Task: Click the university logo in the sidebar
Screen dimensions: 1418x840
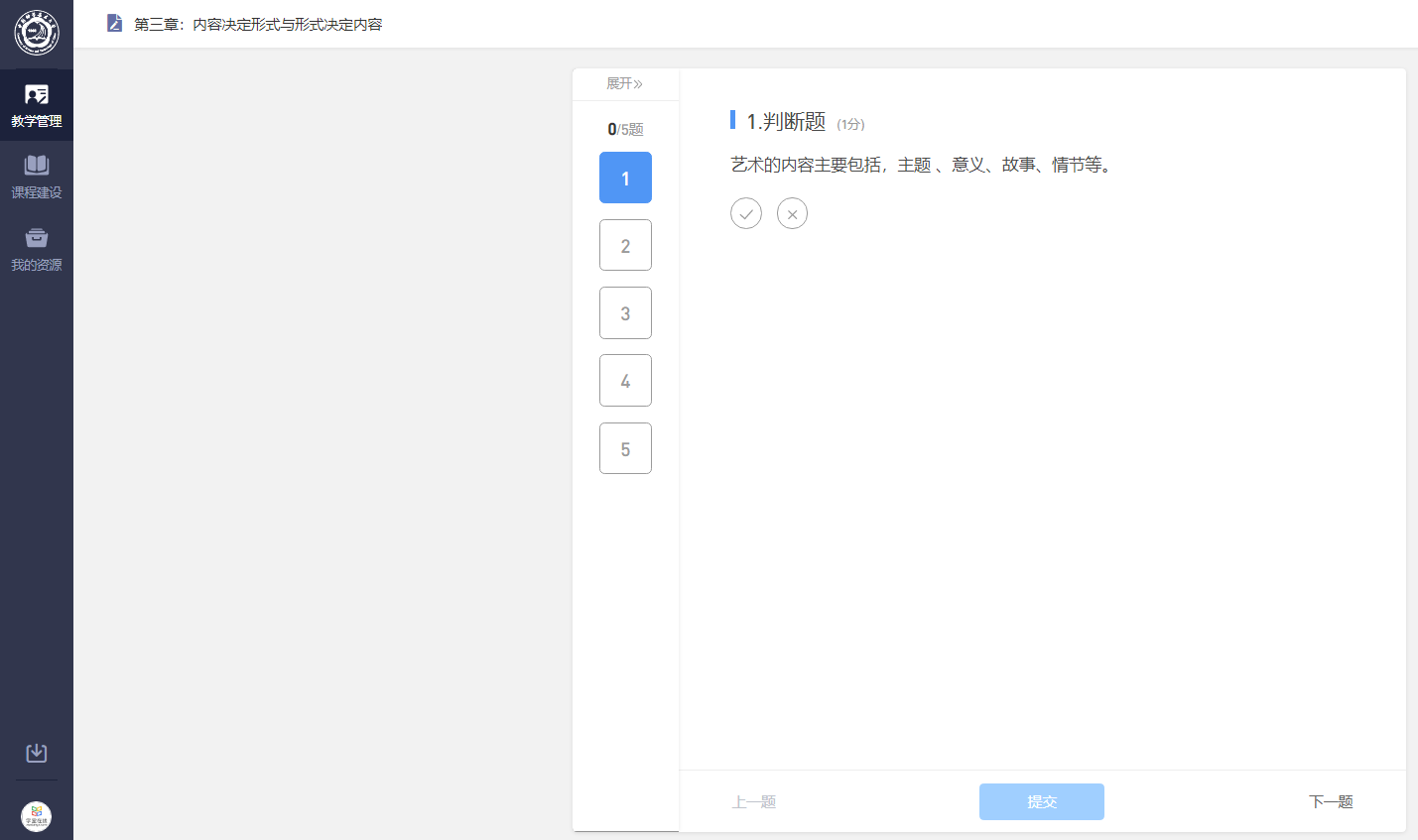Action: (37, 34)
